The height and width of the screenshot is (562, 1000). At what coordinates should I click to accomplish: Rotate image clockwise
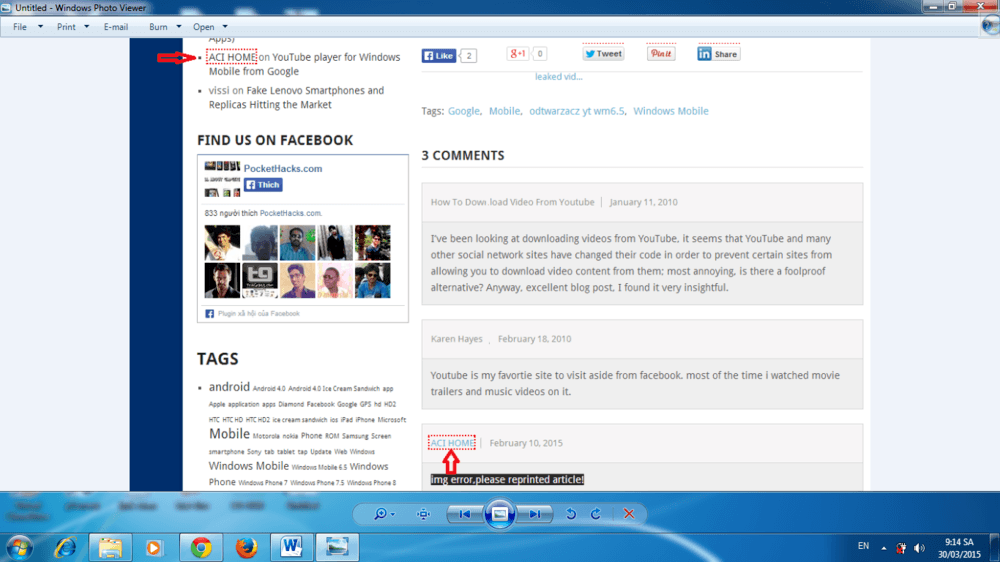pos(596,514)
